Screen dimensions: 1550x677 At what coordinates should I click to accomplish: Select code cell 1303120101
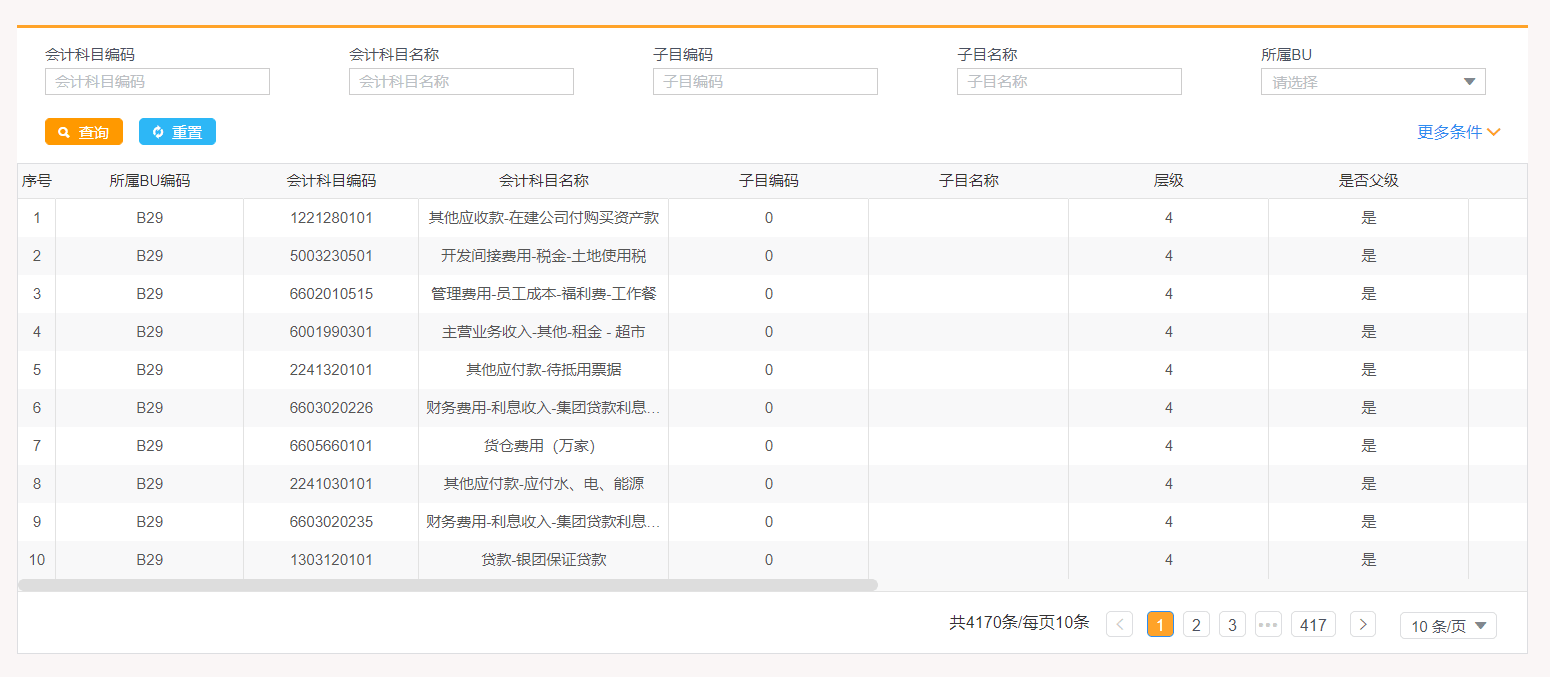[331, 560]
